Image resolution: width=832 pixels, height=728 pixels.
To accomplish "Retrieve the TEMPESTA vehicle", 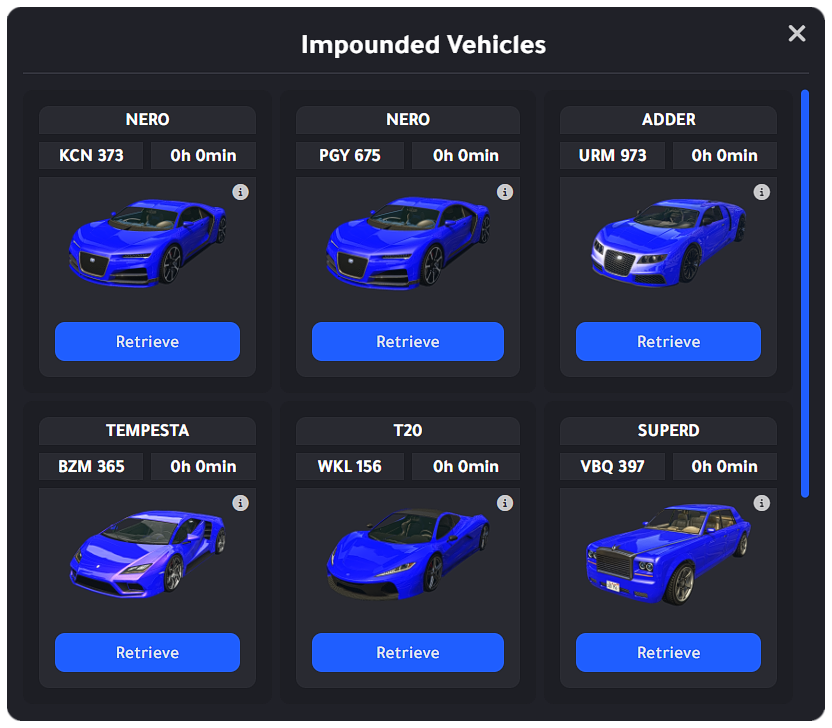I will pos(147,652).
